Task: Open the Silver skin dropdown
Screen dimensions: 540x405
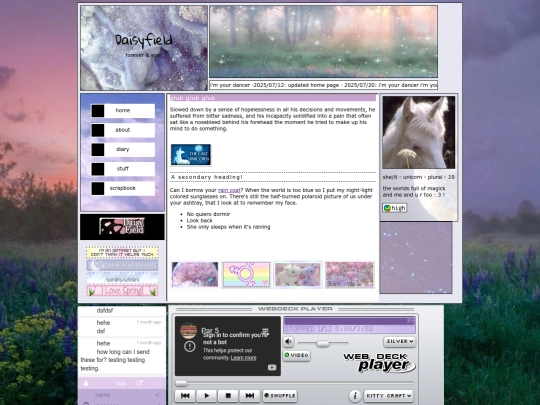Action: [x=399, y=341]
